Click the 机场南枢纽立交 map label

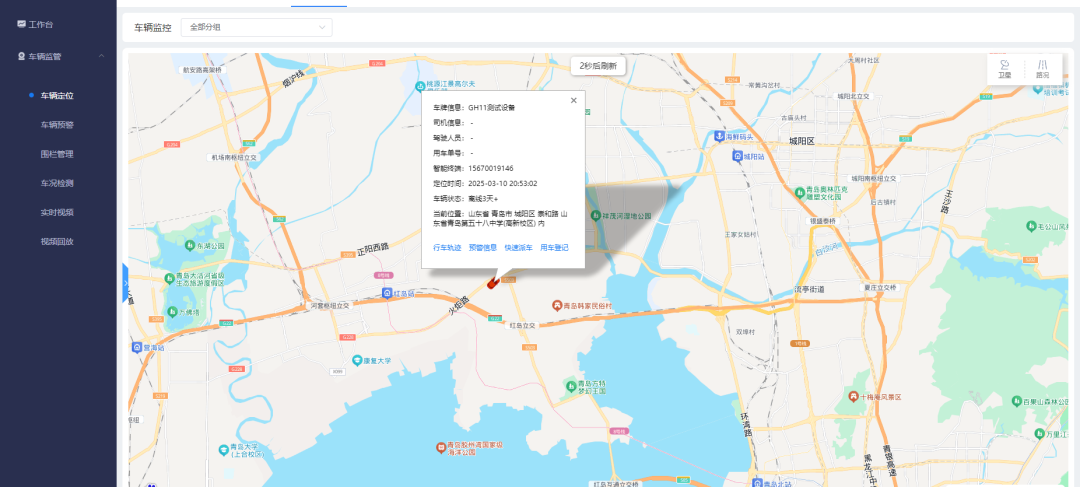pos(234,158)
